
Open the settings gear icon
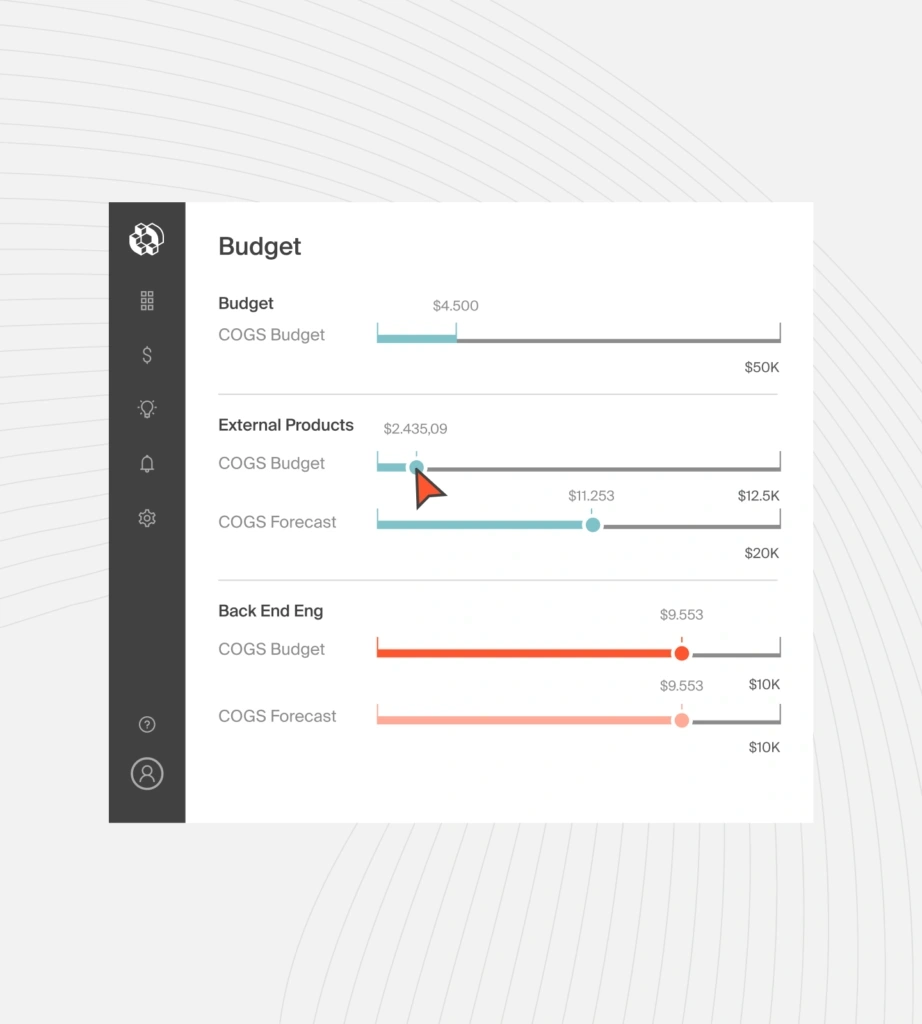147,518
